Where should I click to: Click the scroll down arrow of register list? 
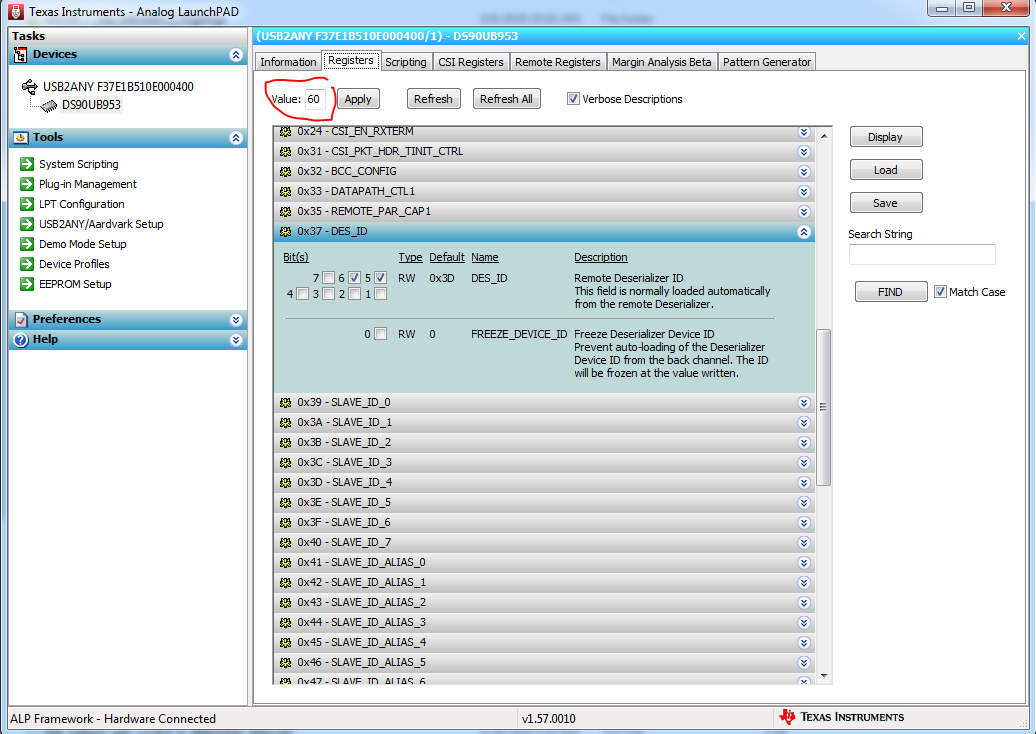coord(824,676)
